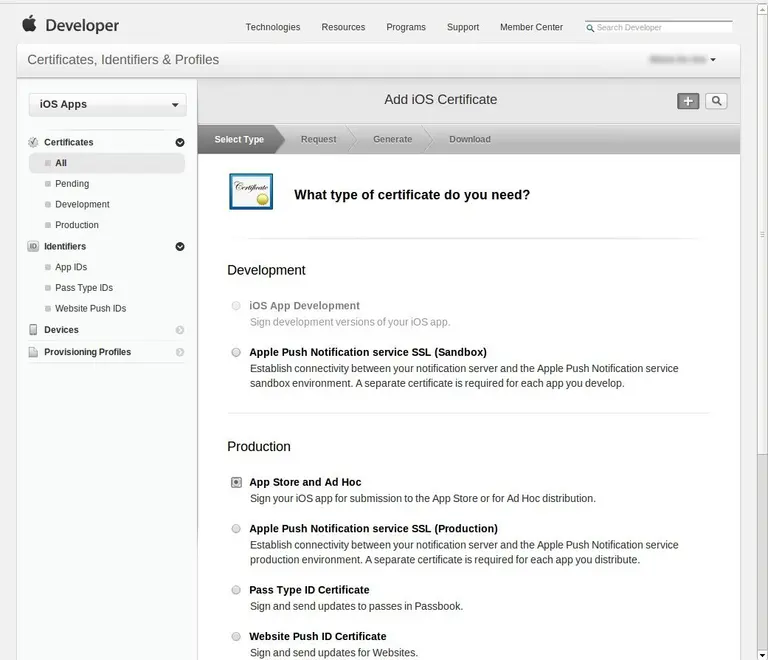Open App IDs under Identifiers
Image resolution: width=768 pixels, height=660 pixels.
point(71,267)
